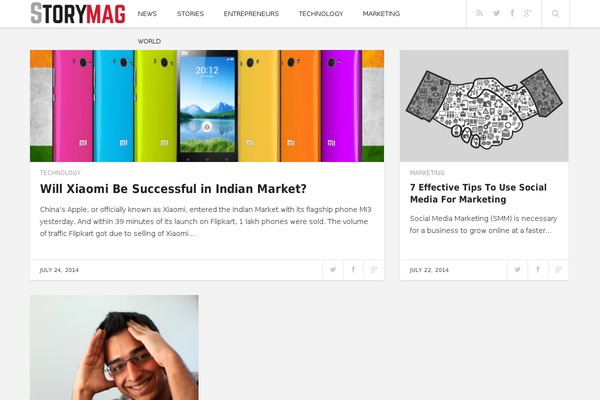Open the Stories menu item

[190, 14]
